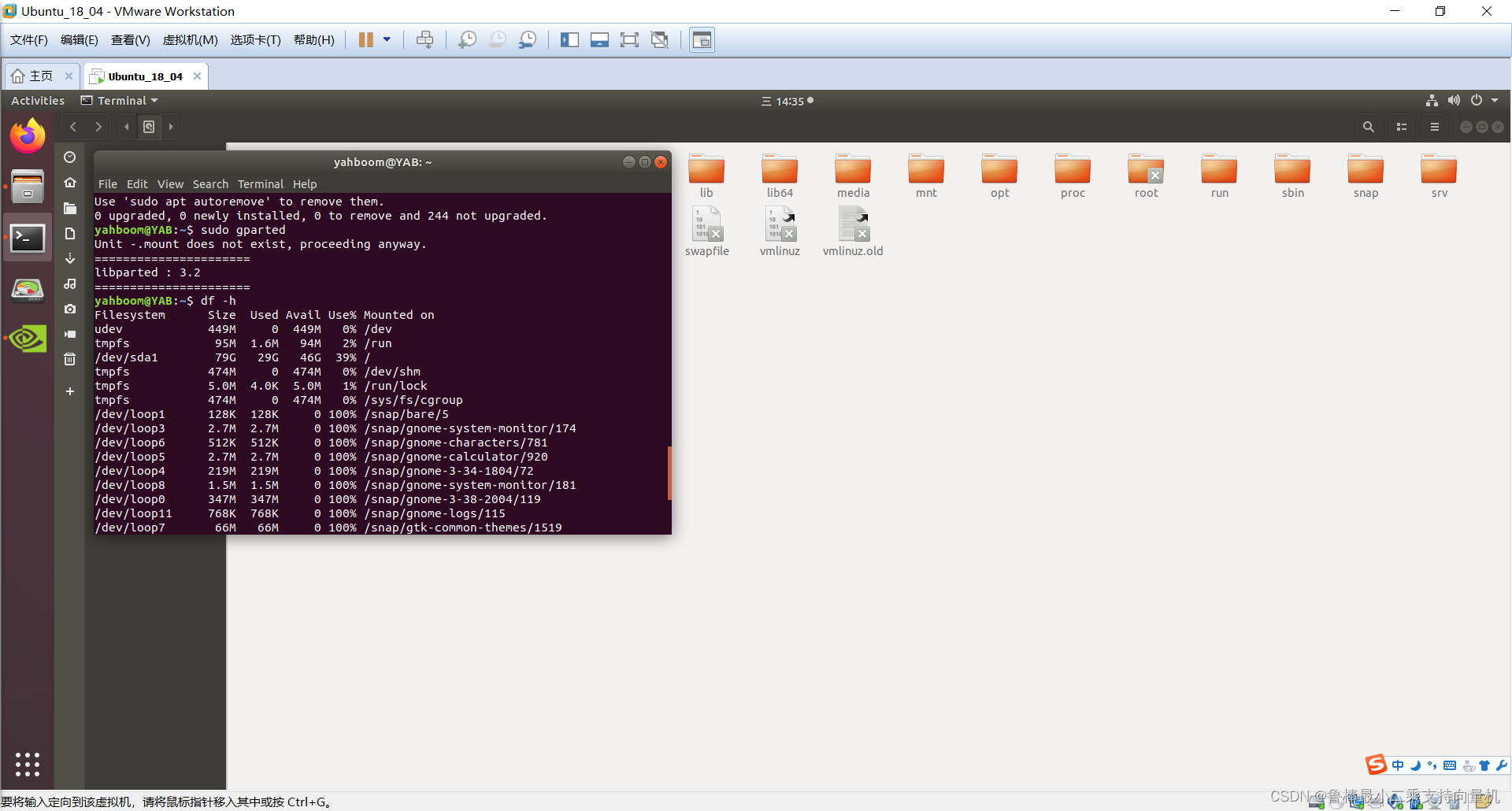The height and width of the screenshot is (811, 1512).
Task: Open the 虚拟机(M) menu
Action: [191, 40]
